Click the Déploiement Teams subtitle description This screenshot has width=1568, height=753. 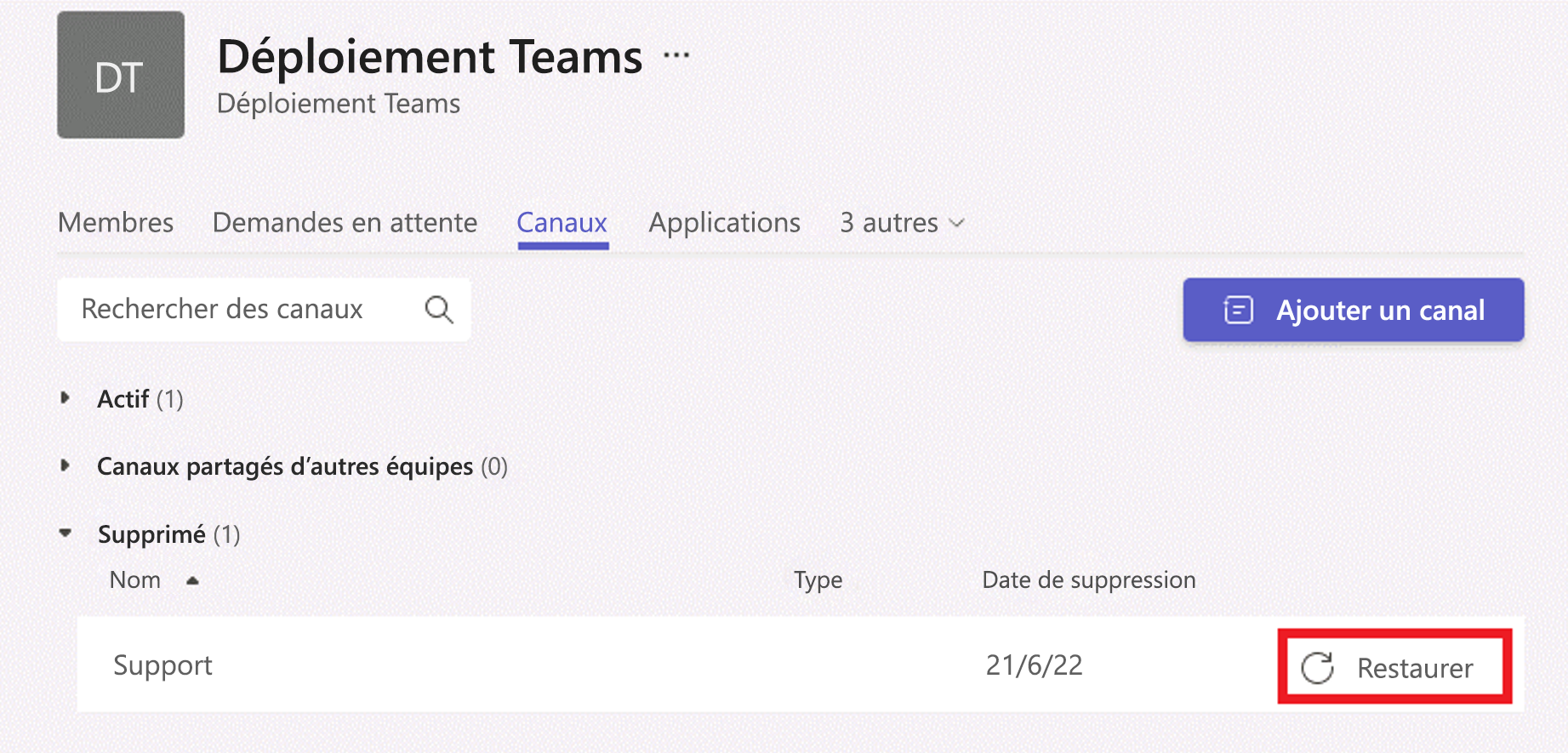[x=339, y=104]
